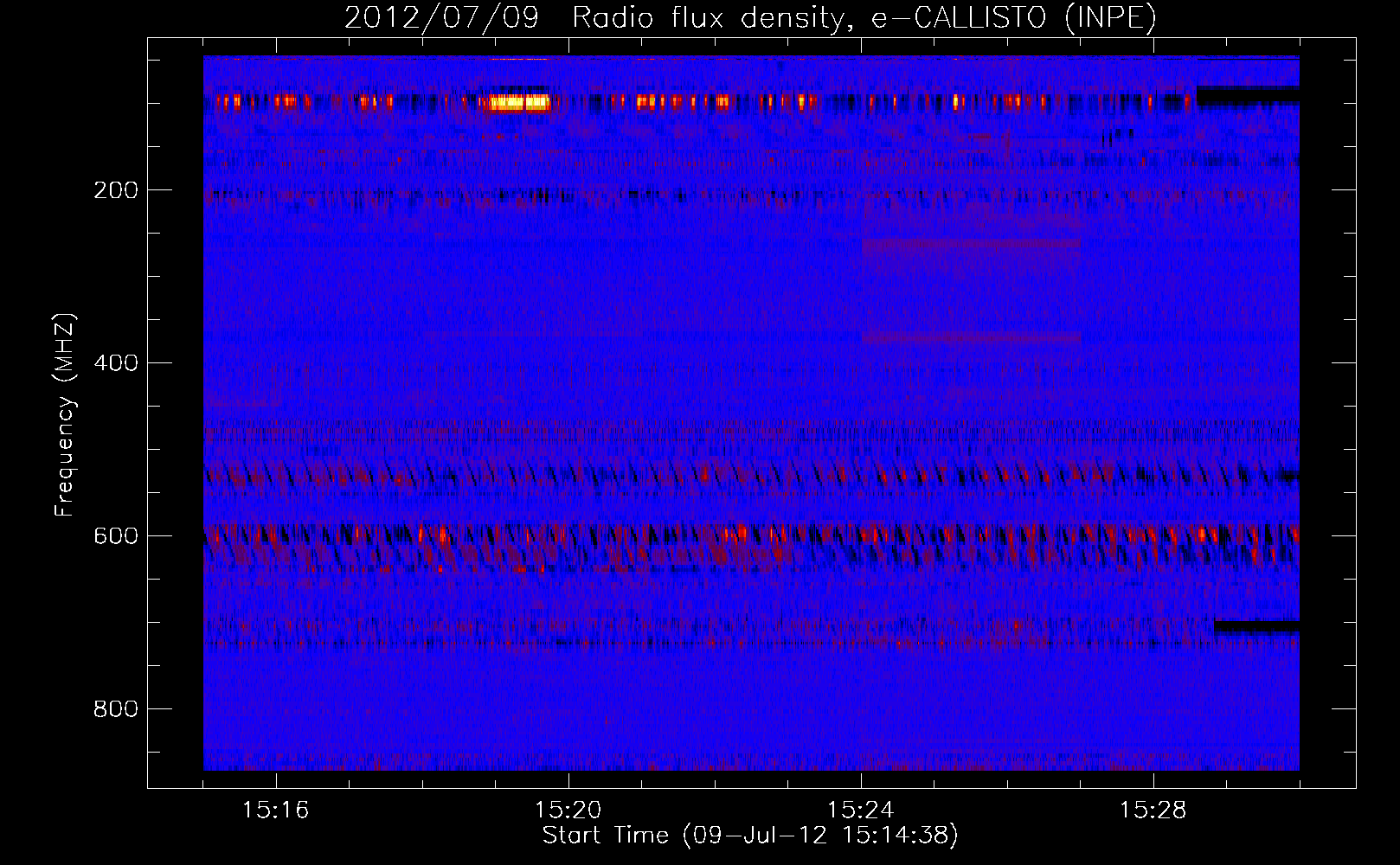Click the 'Start Time (09-Jul-12 15:14:38)' axis label
The height and width of the screenshot is (865, 1400).
(750, 836)
